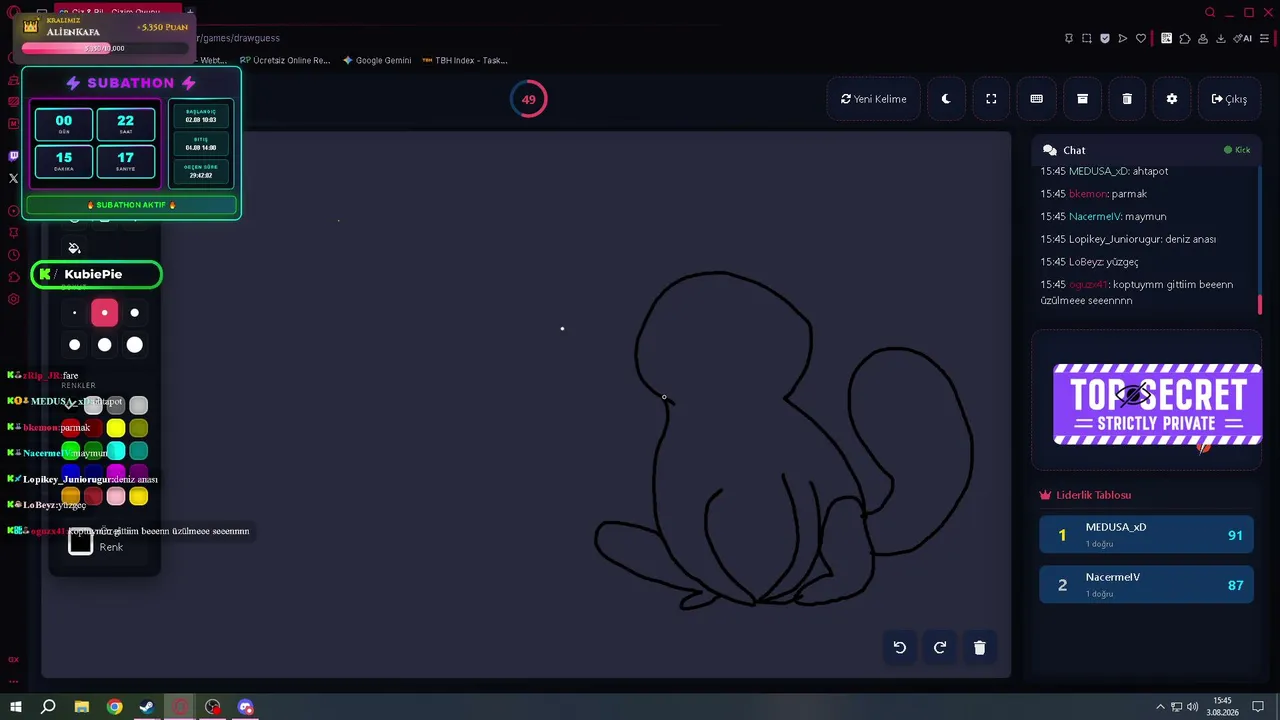The width and height of the screenshot is (1280, 720).
Task: Click the play send icon in address bar
Action: (1123, 39)
